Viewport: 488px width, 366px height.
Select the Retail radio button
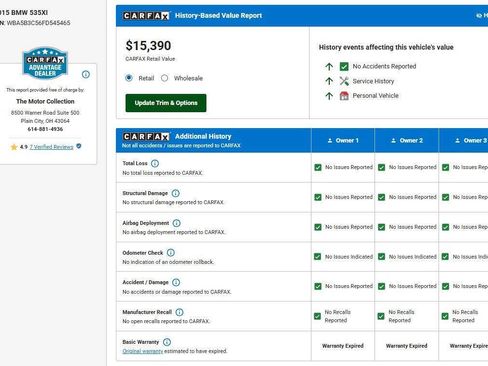click(129, 78)
